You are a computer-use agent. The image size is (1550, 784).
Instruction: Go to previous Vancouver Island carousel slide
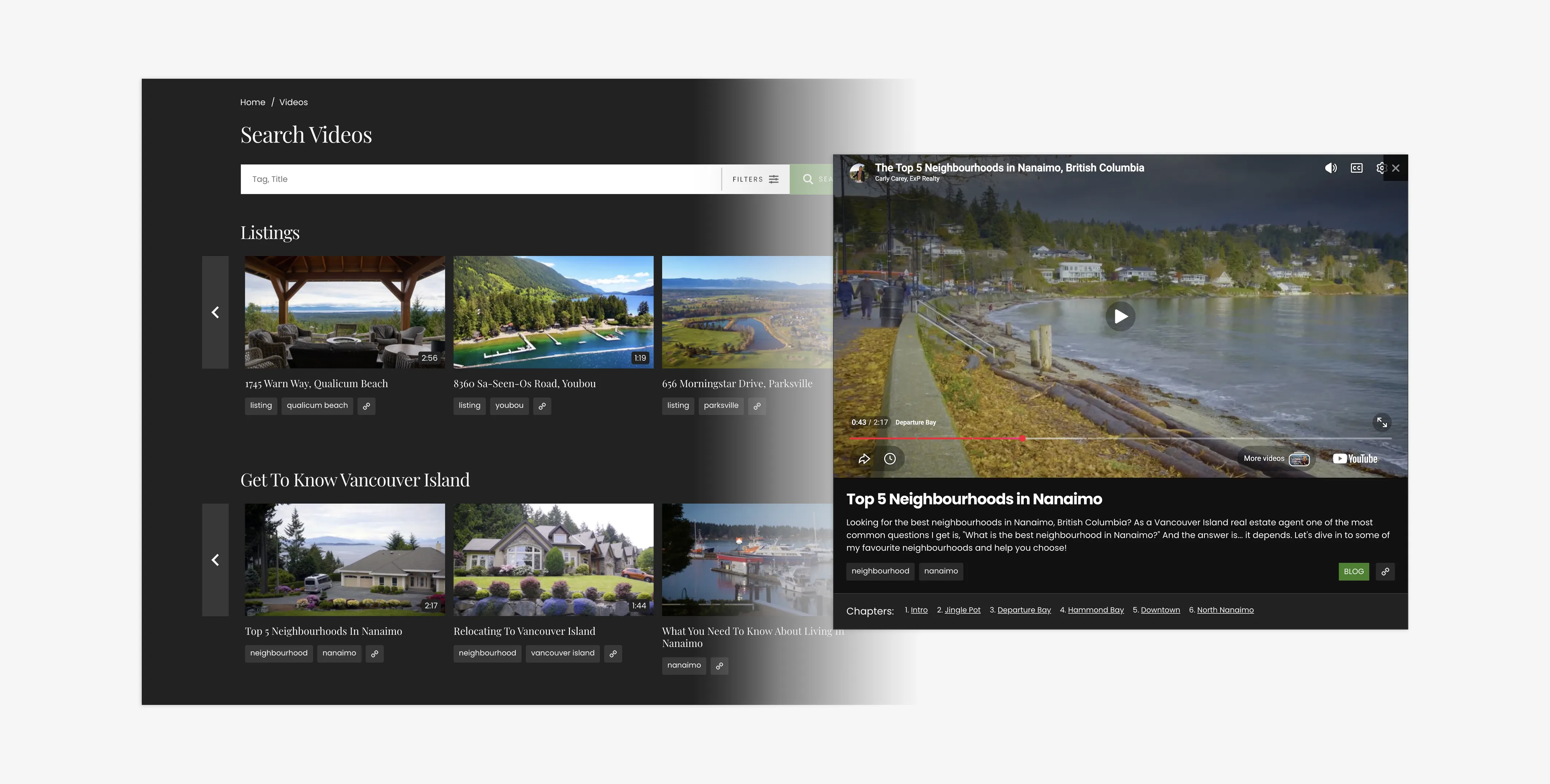coord(215,560)
